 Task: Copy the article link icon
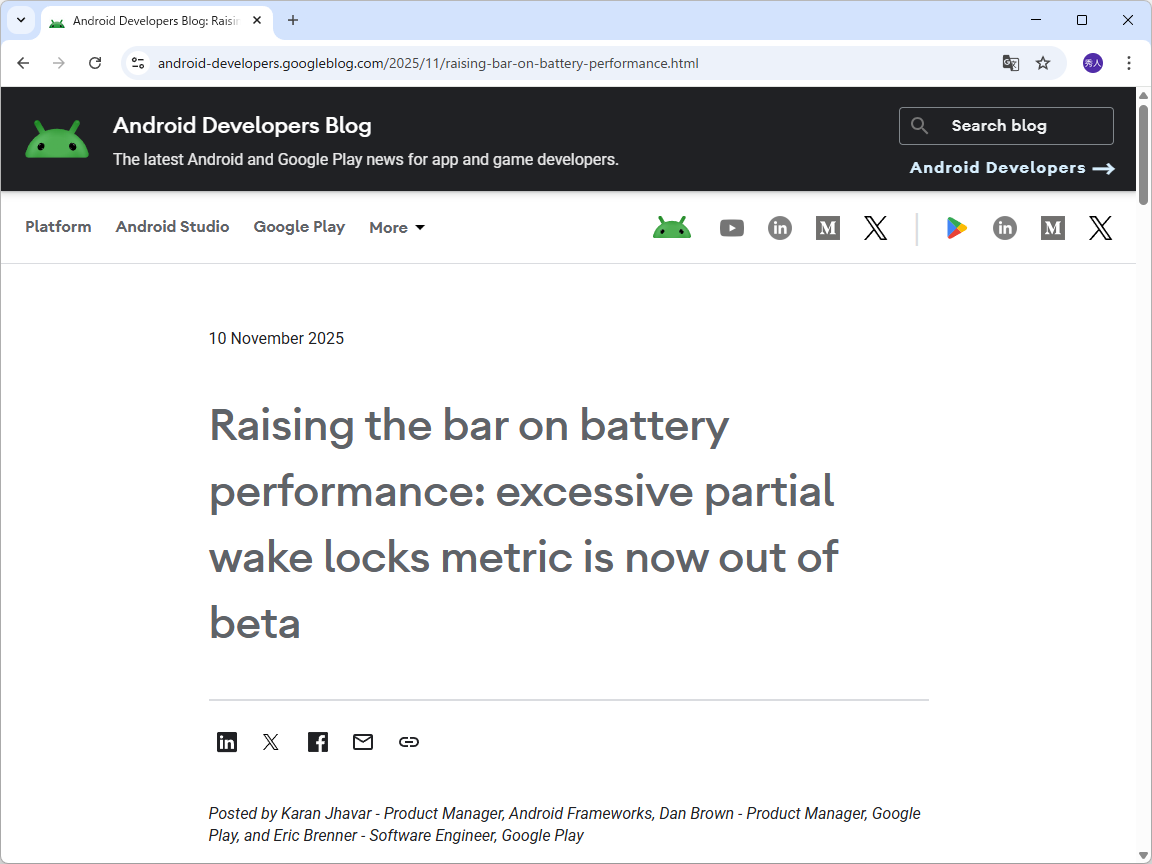click(x=408, y=742)
